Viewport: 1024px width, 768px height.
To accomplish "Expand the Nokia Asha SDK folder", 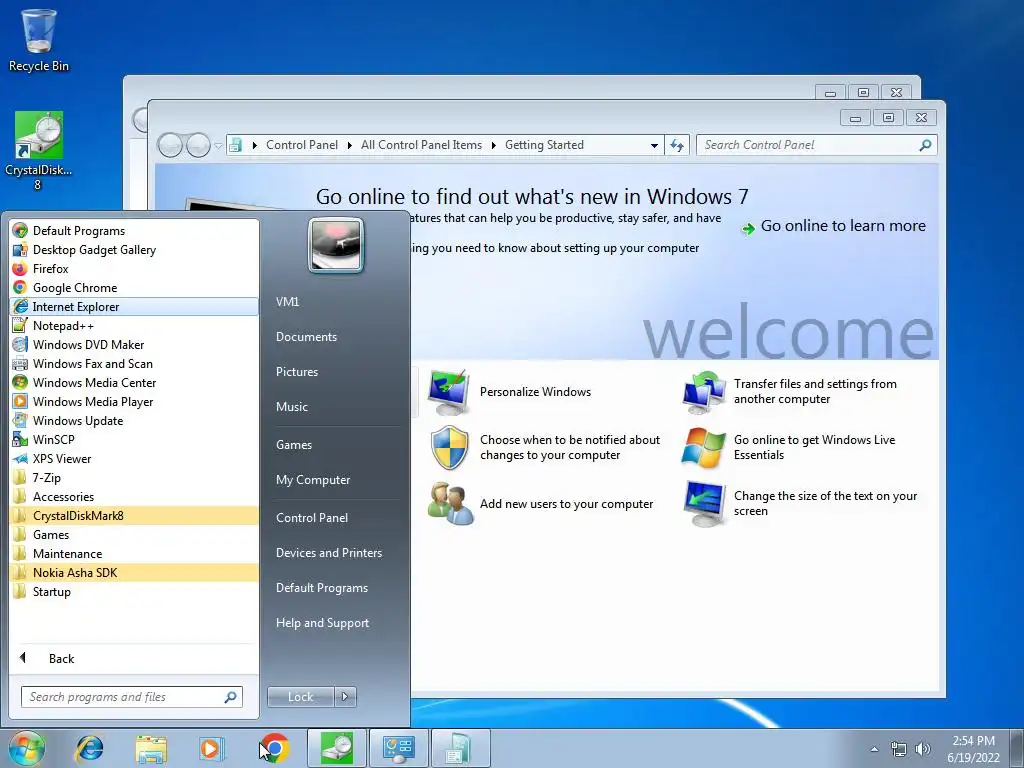I will [x=134, y=571].
